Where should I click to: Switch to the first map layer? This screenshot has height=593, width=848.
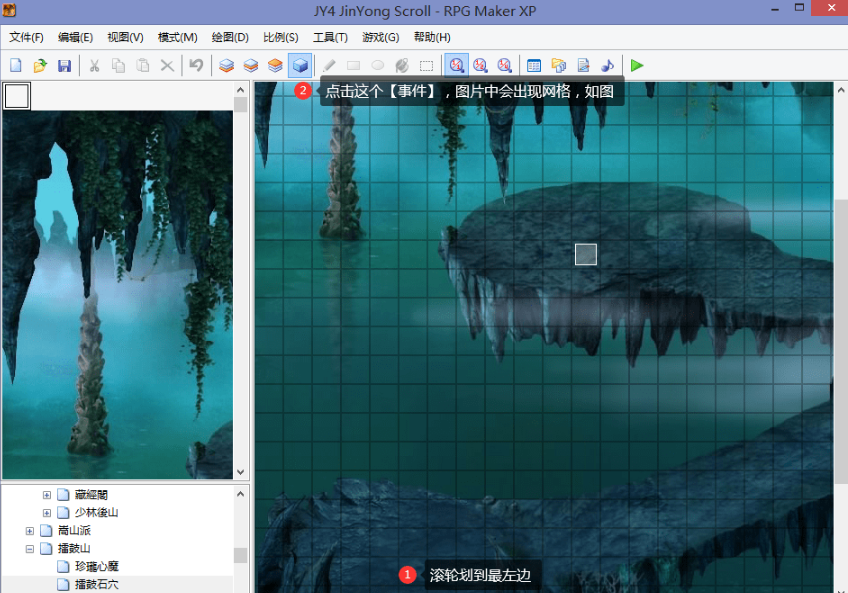pyautogui.click(x=227, y=66)
